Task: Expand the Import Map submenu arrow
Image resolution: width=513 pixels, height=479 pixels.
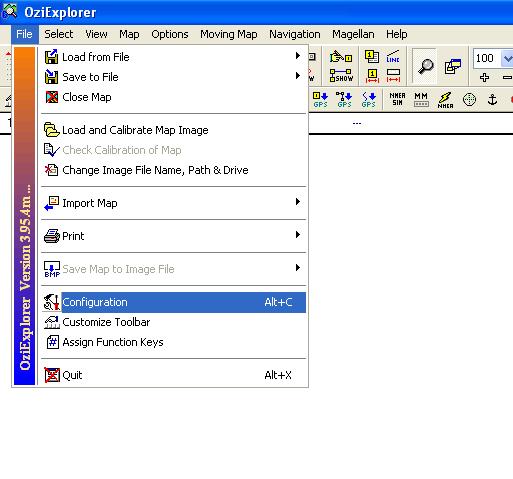Action: click(298, 201)
